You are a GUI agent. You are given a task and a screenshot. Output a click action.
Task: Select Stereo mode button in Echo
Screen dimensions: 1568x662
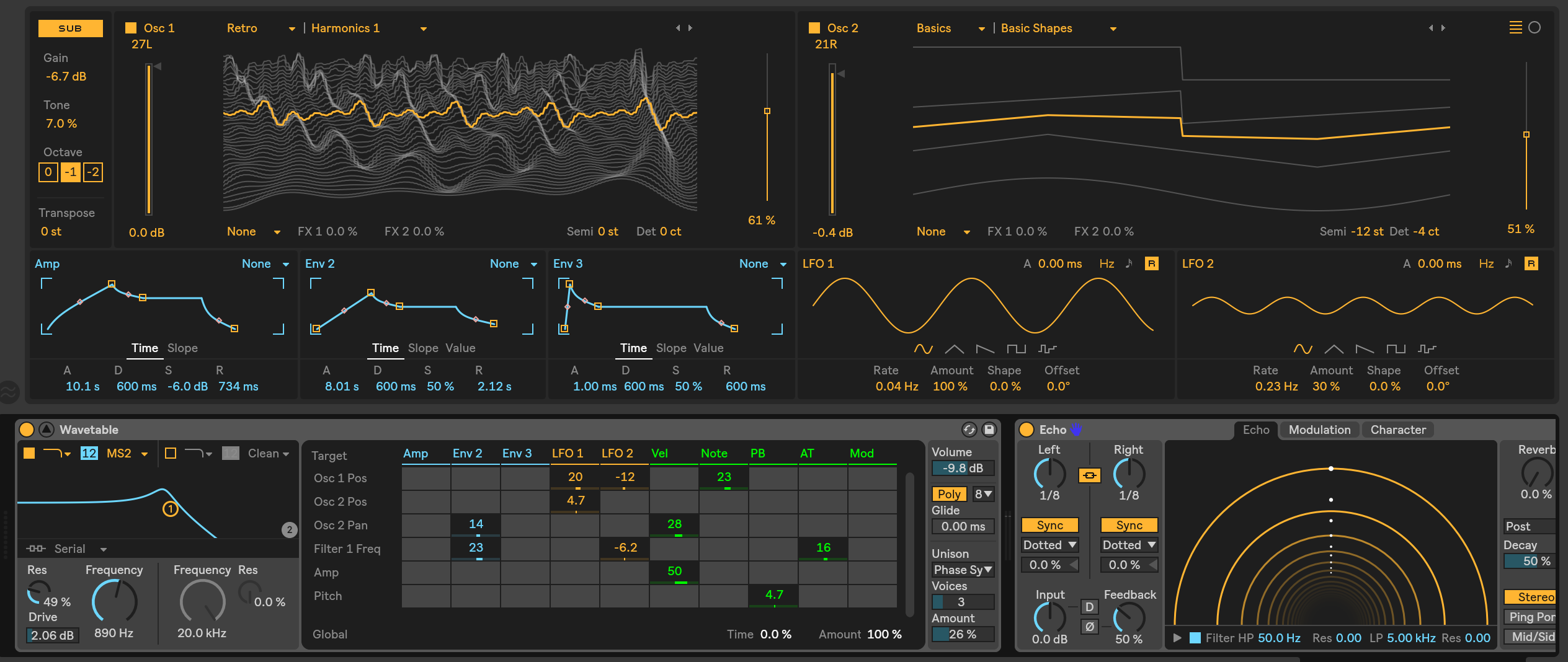tap(1531, 597)
